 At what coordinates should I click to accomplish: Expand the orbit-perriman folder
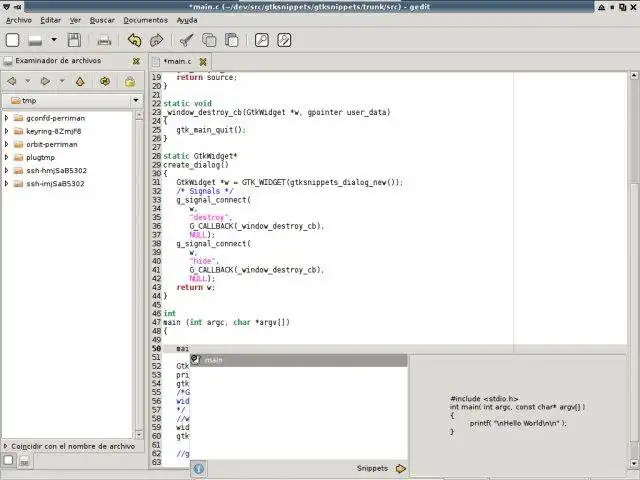click(x=6, y=144)
